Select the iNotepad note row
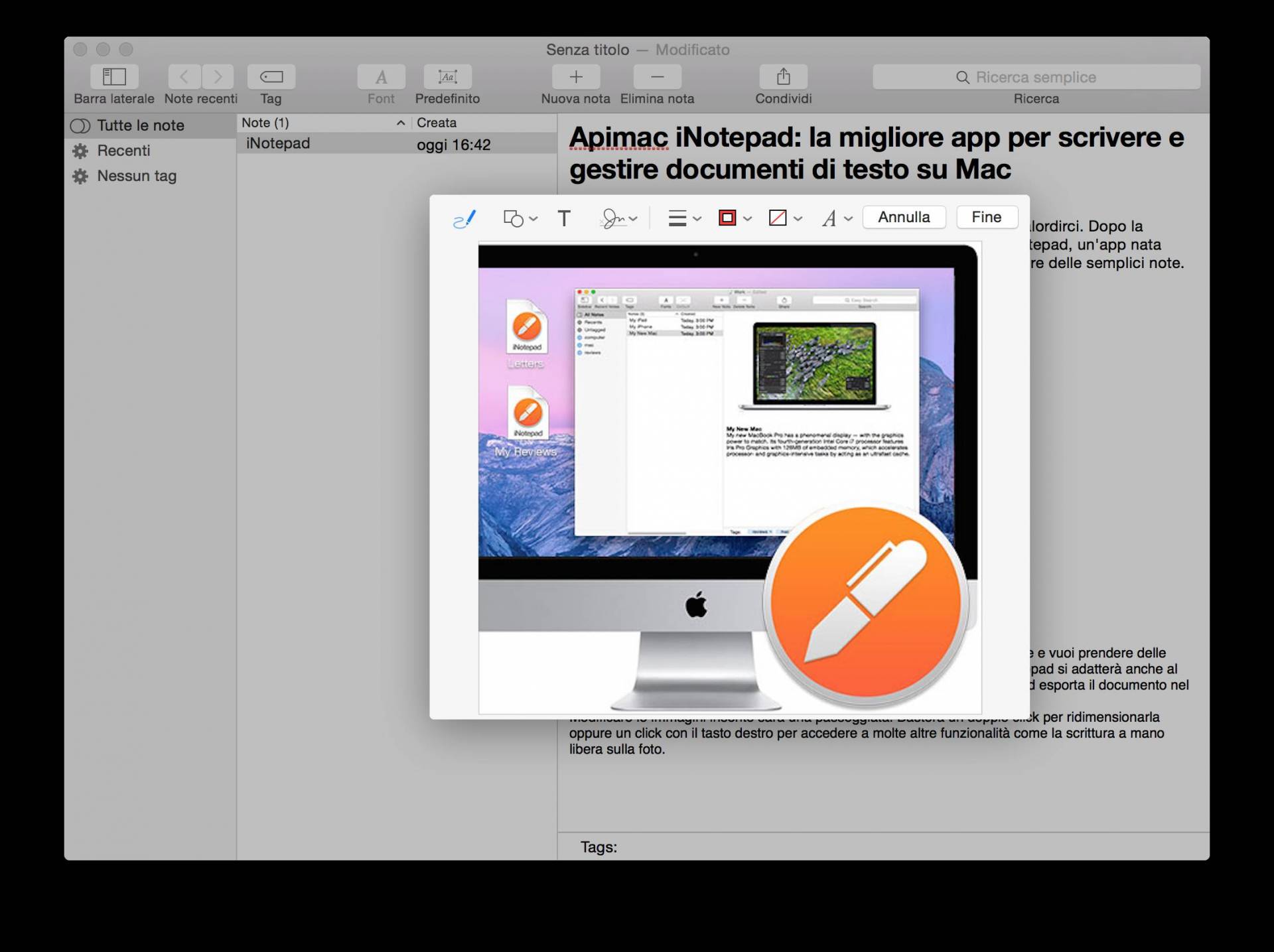1274x952 pixels. [397, 143]
